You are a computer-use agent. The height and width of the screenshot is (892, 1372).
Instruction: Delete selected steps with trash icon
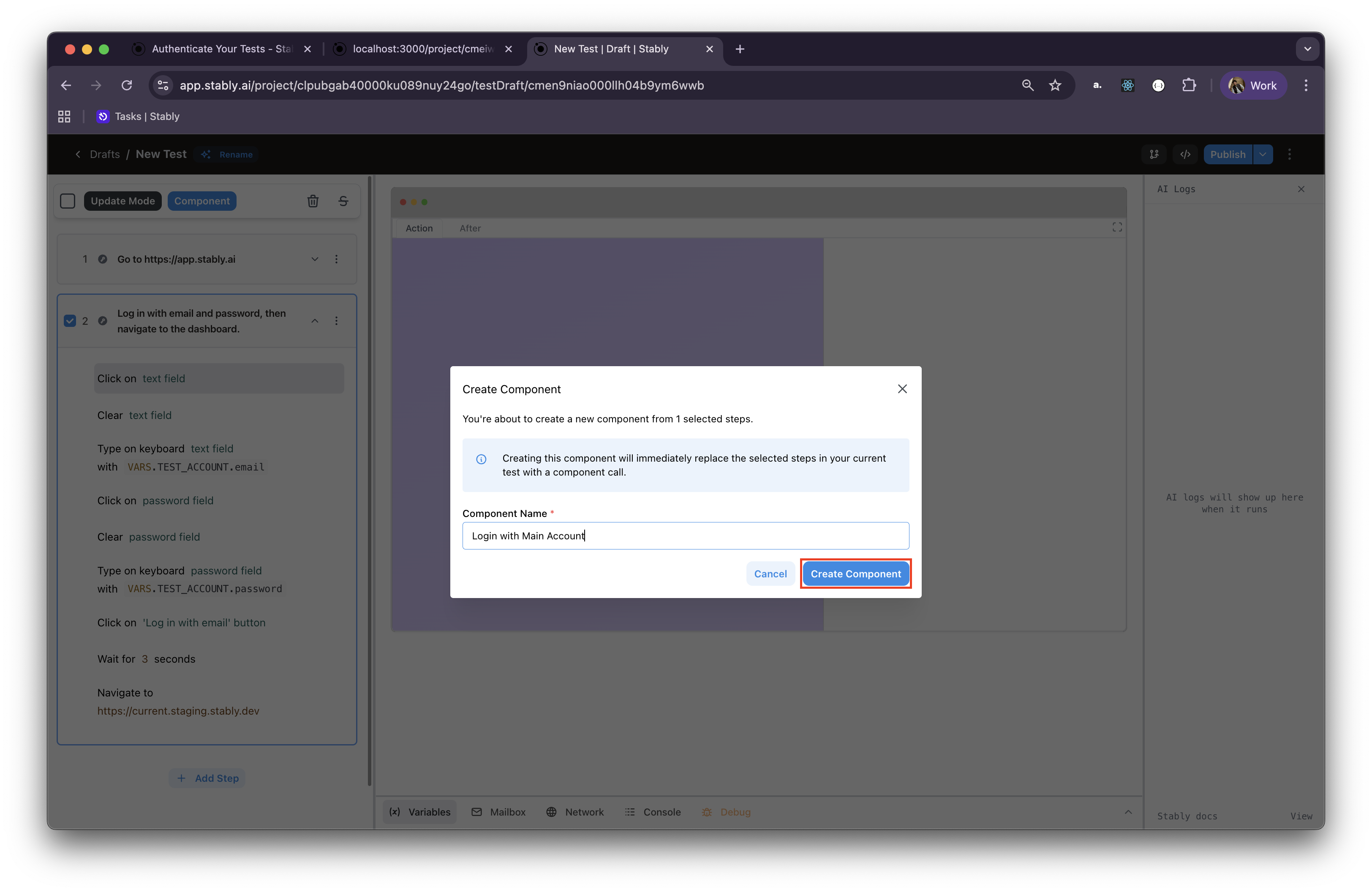pyautogui.click(x=313, y=201)
